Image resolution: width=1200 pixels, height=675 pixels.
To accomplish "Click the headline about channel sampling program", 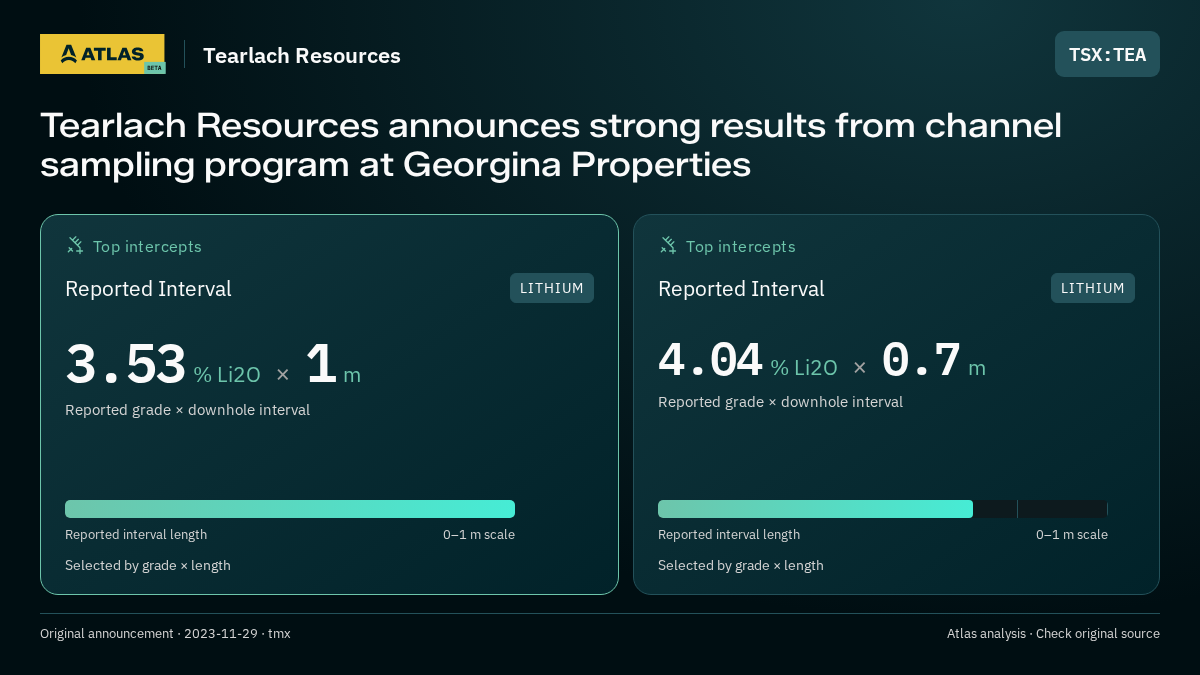I will click(x=551, y=145).
